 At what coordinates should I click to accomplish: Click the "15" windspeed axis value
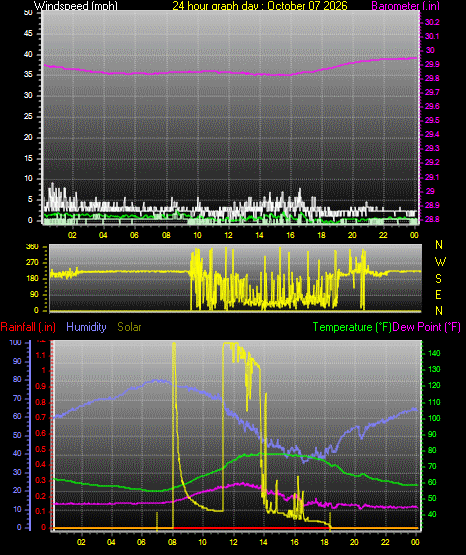point(28,158)
